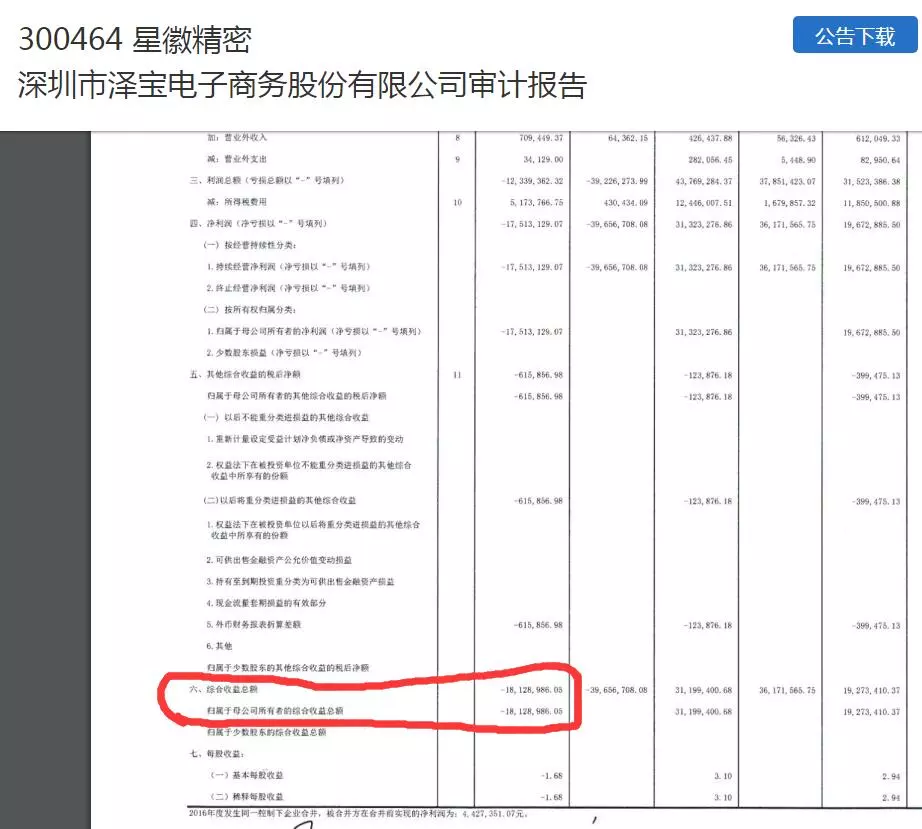Viewport: 922px width, 829px height.
Task: Click -123,876.18 in the 外币财务报表折算差额 row
Action: (x=708, y=626)
